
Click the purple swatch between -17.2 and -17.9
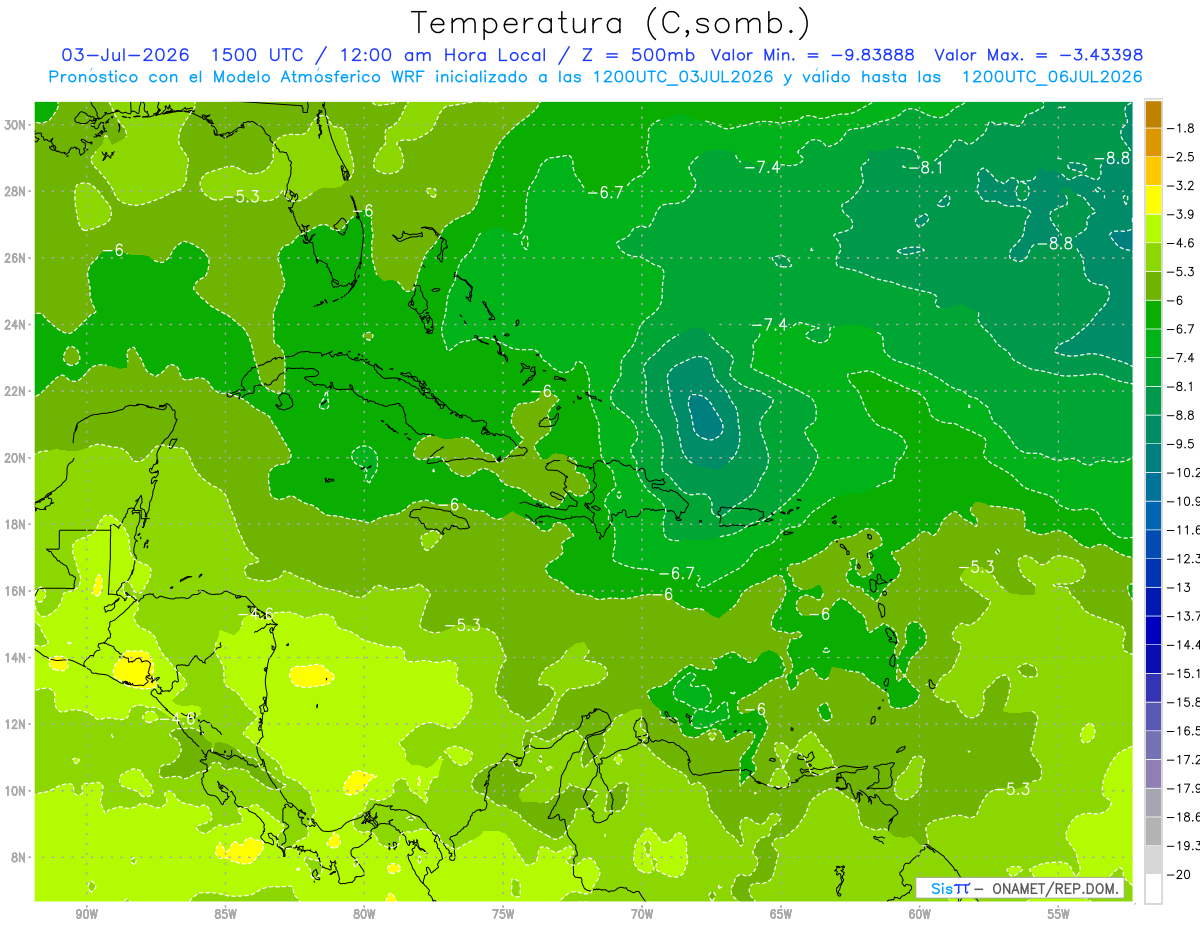pos(1153,774)
